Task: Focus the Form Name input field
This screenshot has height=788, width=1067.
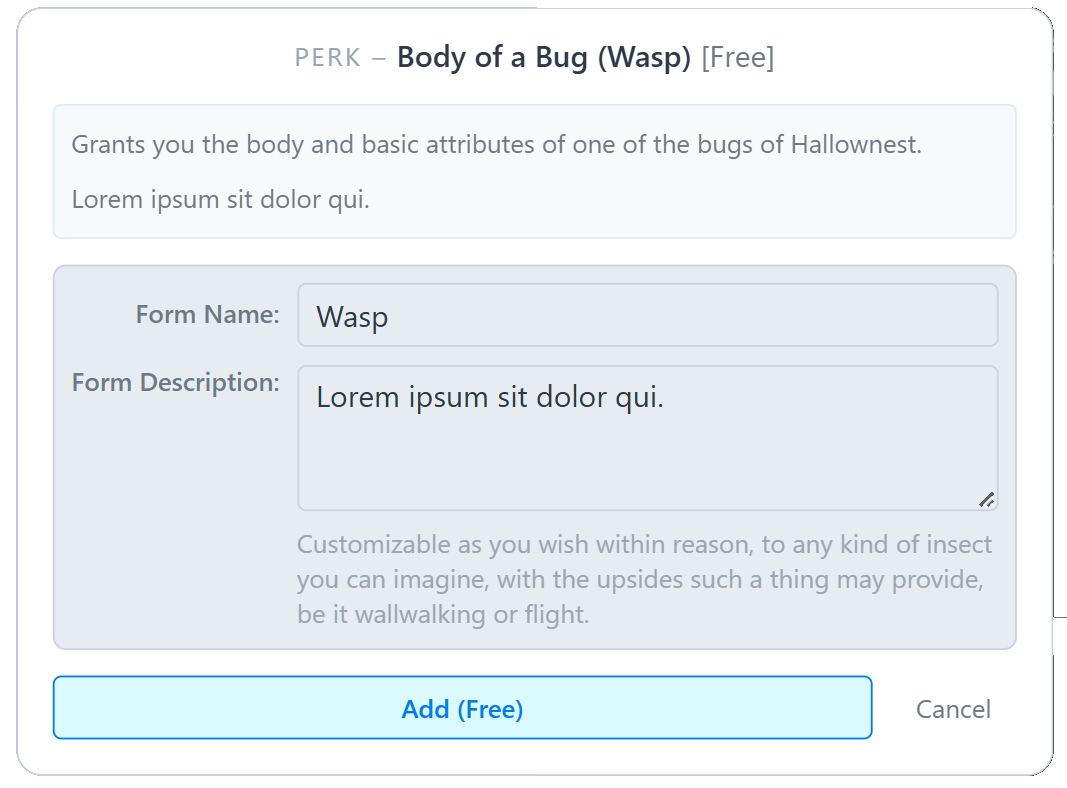Action: 647,316
